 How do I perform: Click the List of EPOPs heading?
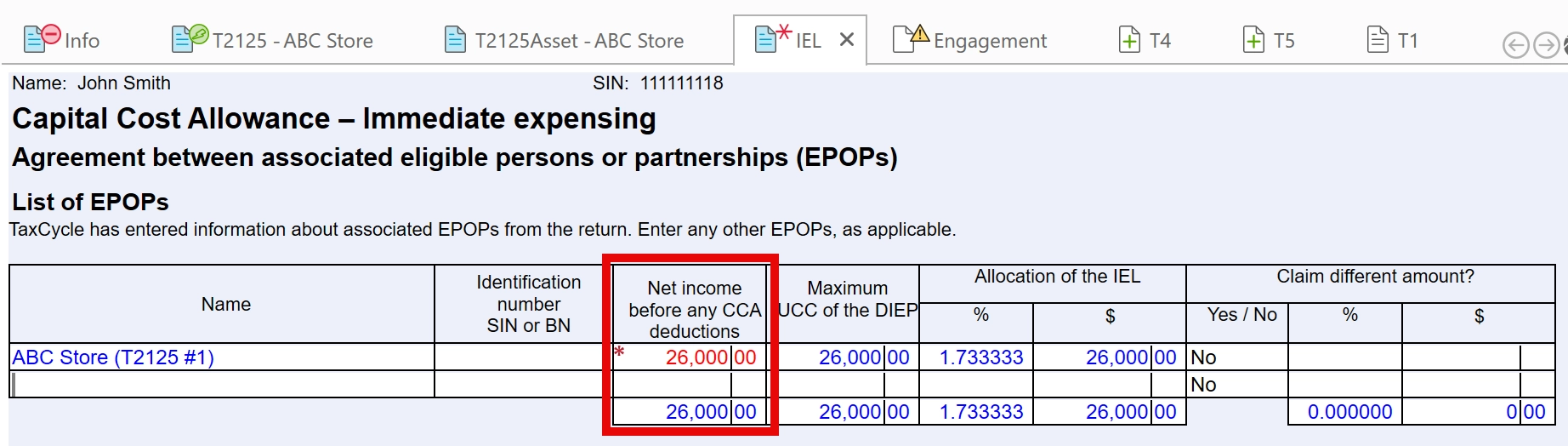90,202
